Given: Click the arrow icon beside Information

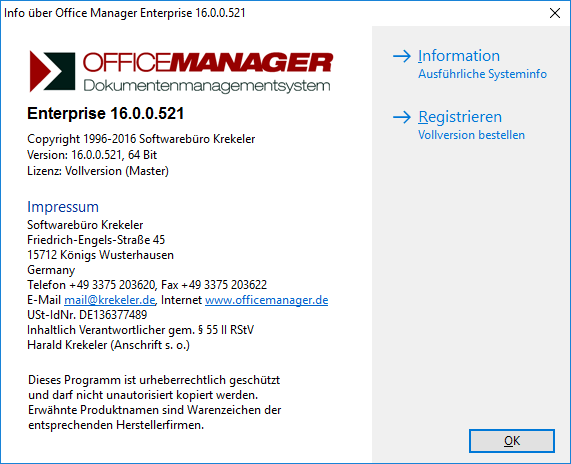Looking at the screenshot, I should pos(402,56).
